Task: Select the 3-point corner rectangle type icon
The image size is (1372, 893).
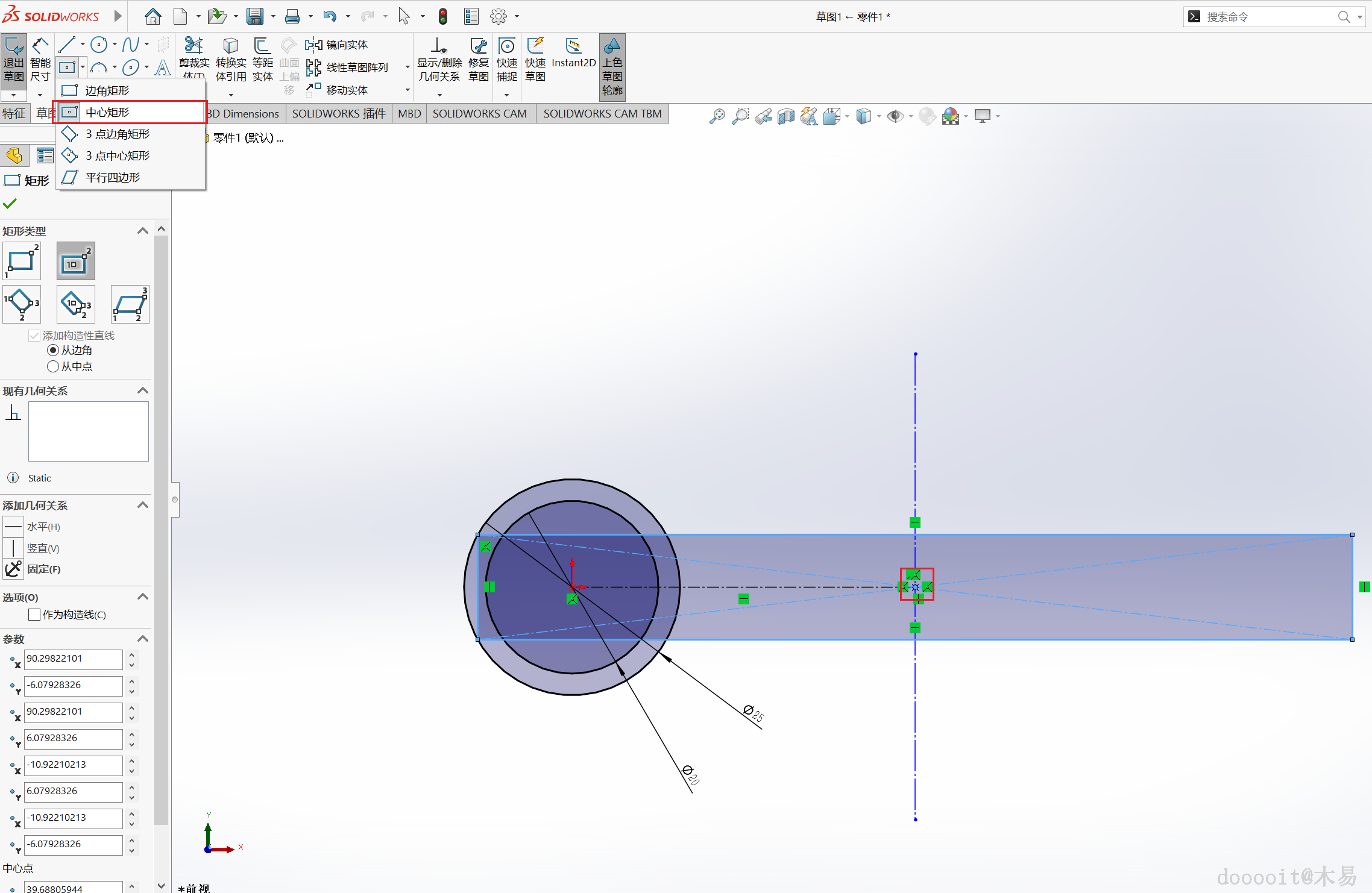Action: coord(22,304)
